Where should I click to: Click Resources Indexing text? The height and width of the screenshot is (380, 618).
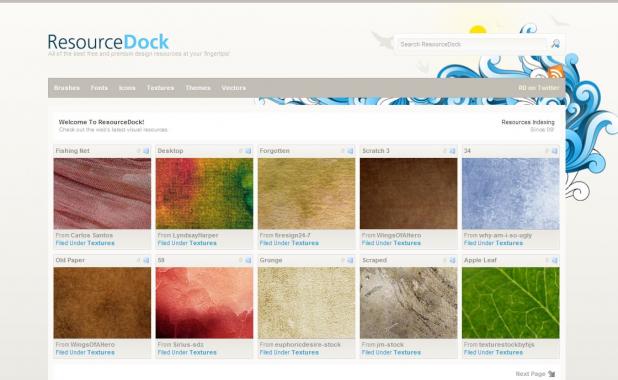tap(528, 122)
